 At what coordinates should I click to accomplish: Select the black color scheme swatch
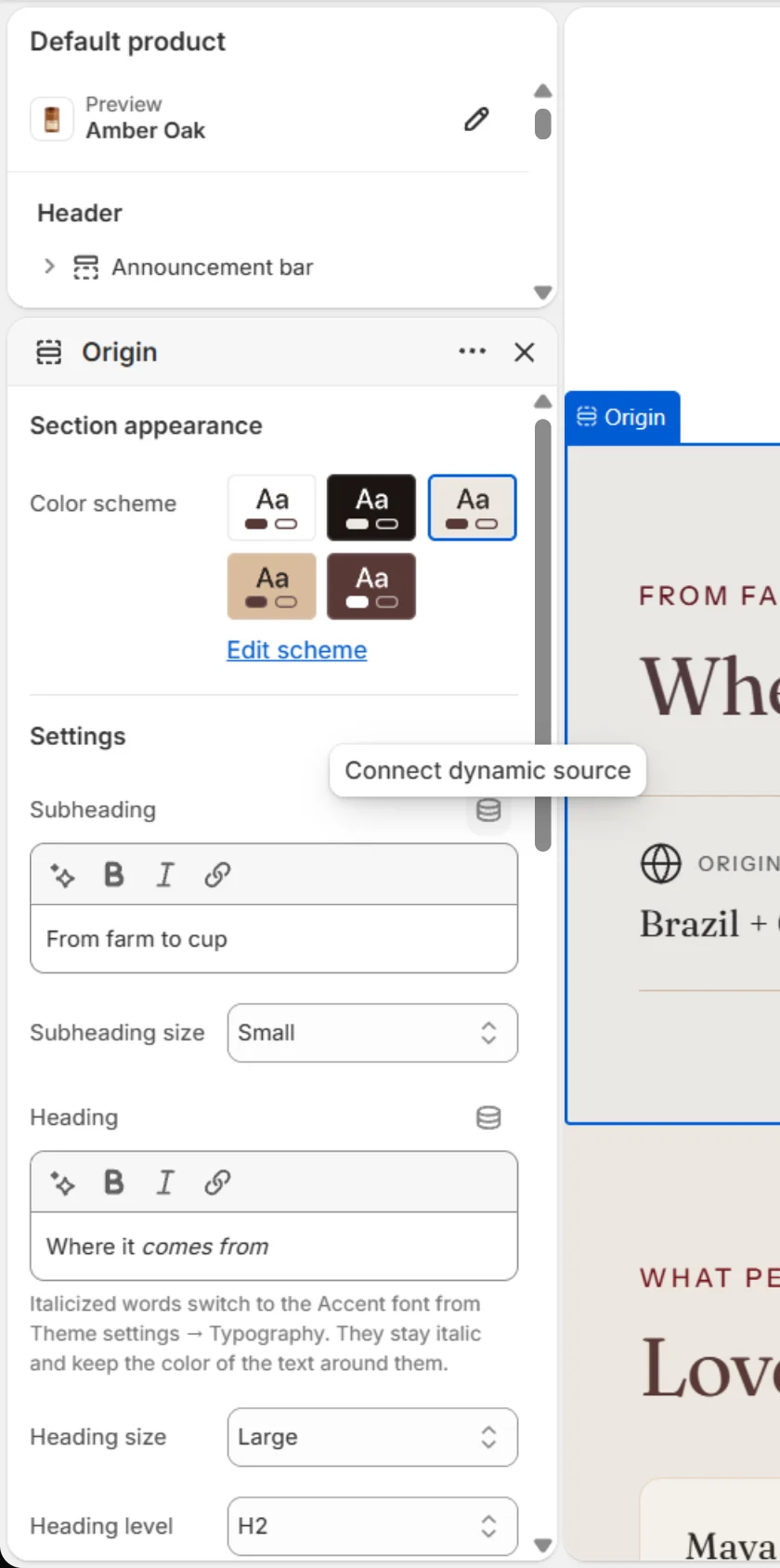[x=371, y=507]
